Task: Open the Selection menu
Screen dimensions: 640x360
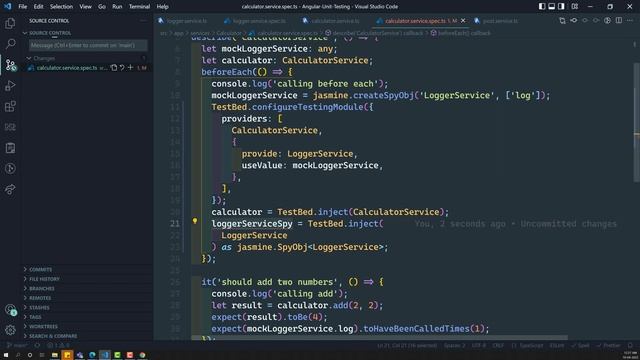Action: point(61,7)
